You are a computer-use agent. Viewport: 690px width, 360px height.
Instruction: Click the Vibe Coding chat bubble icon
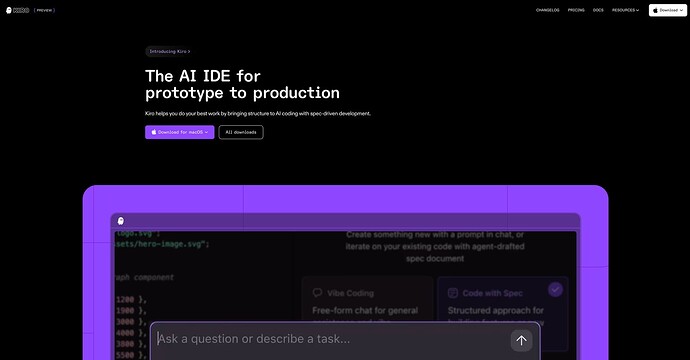317,293
